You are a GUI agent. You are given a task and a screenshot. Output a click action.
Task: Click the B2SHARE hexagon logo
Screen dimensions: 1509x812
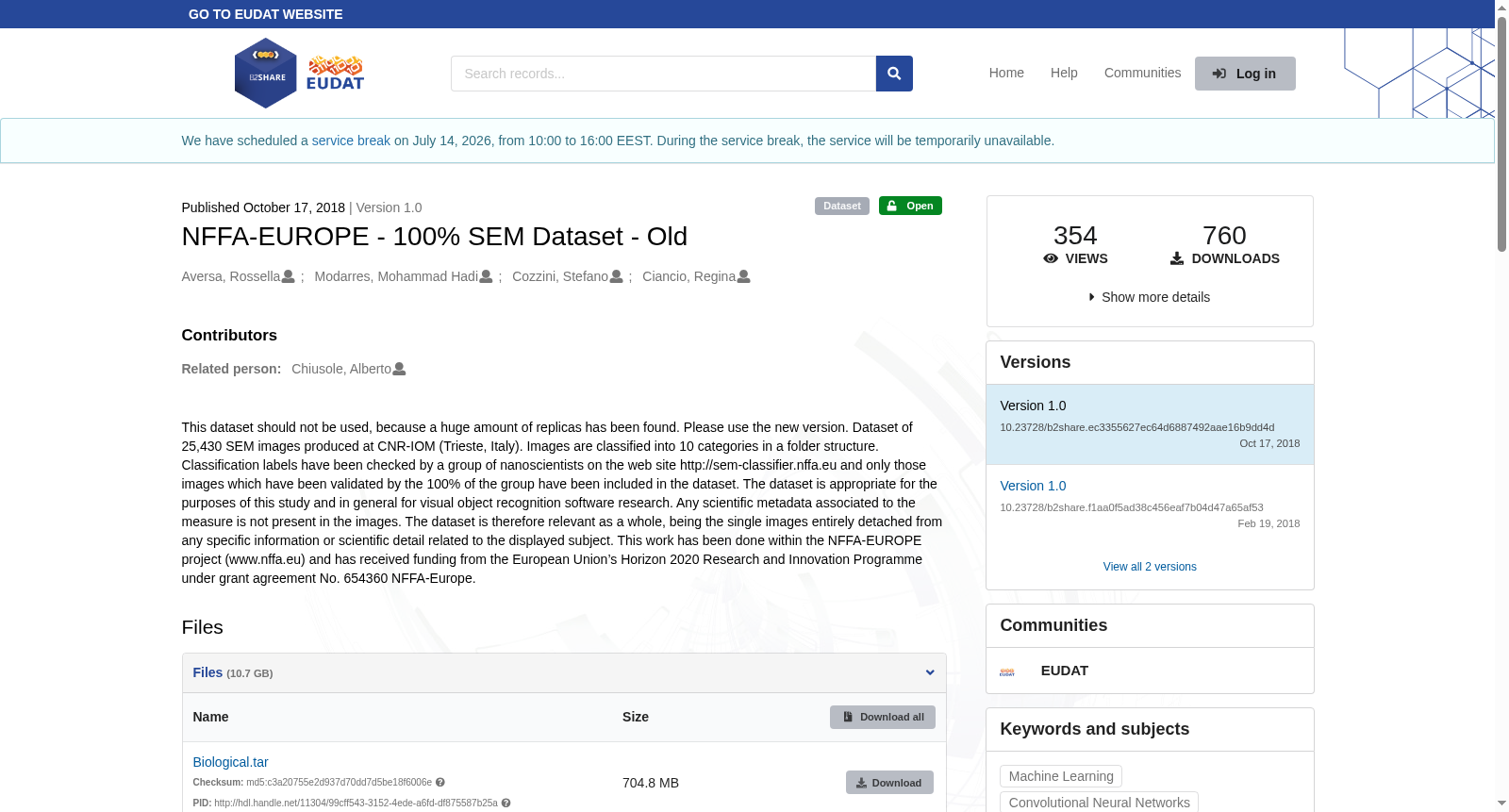(x=265, y=74)
